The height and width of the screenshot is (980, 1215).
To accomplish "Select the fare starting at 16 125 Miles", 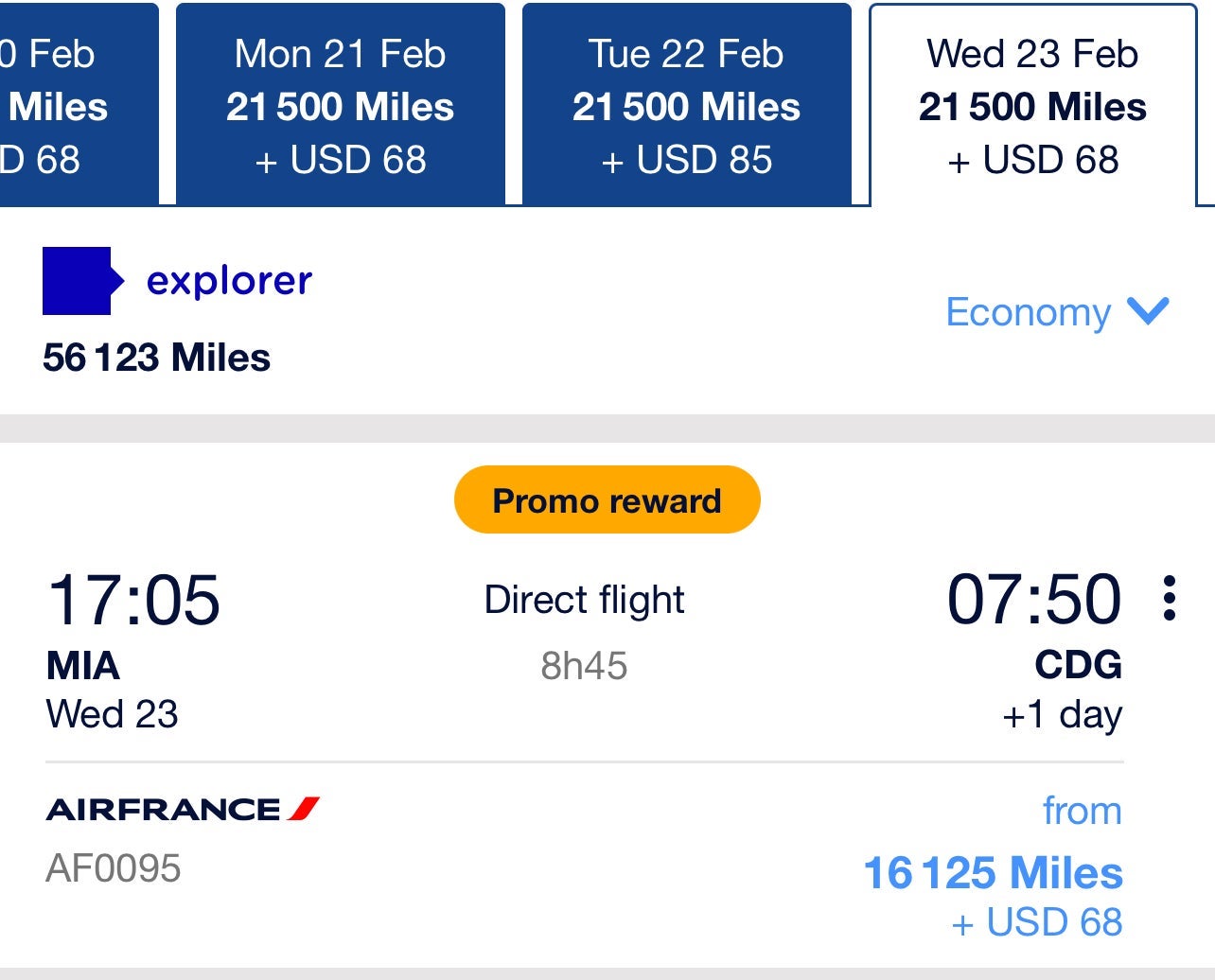I will 991,874.
